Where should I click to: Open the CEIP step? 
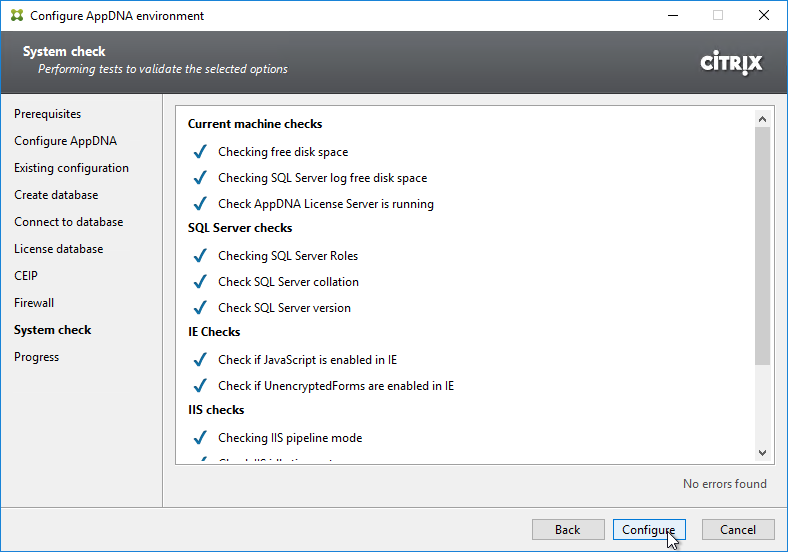coord(26,276)
